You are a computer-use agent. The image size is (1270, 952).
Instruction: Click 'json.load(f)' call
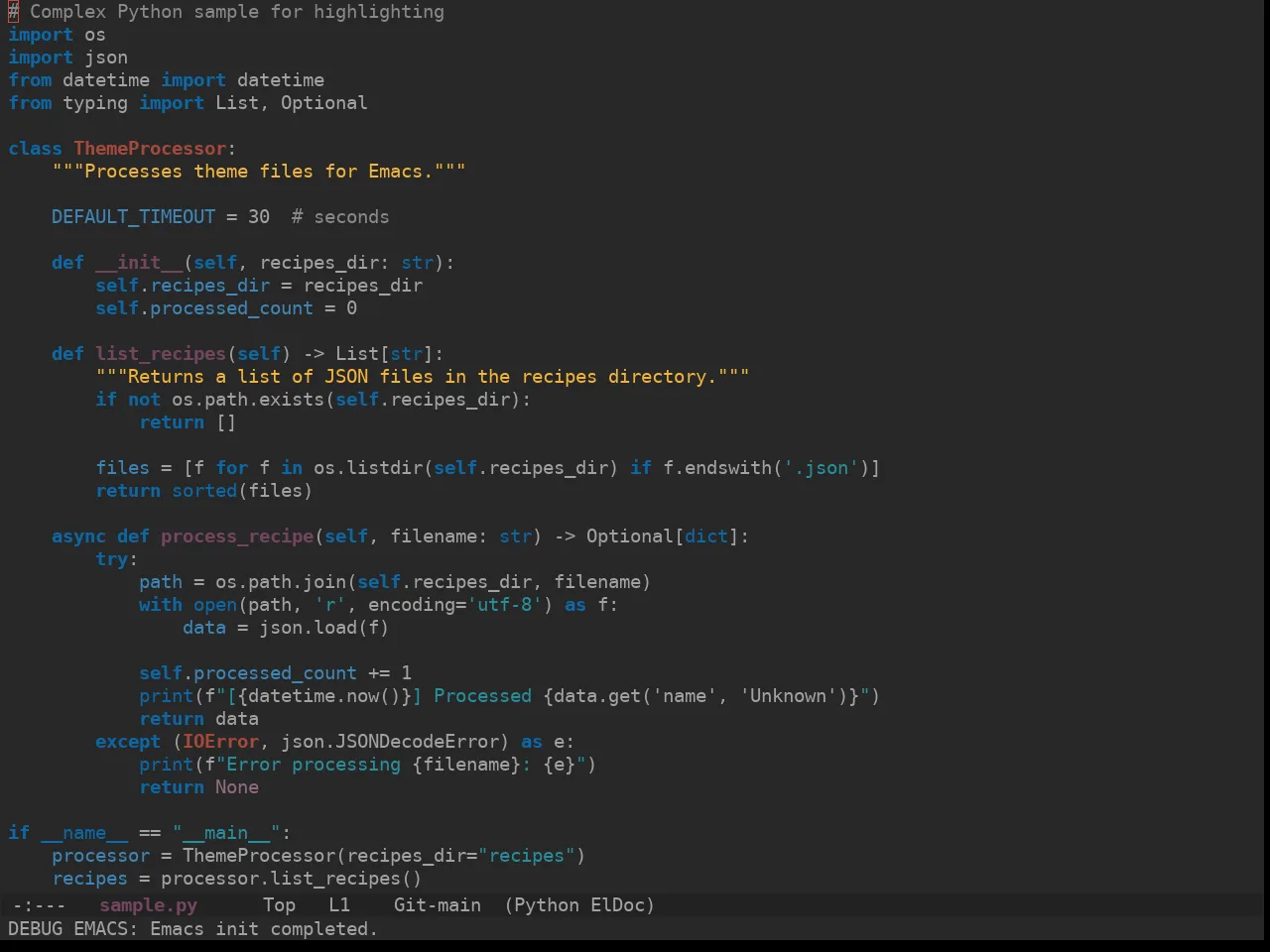[324, 627]
